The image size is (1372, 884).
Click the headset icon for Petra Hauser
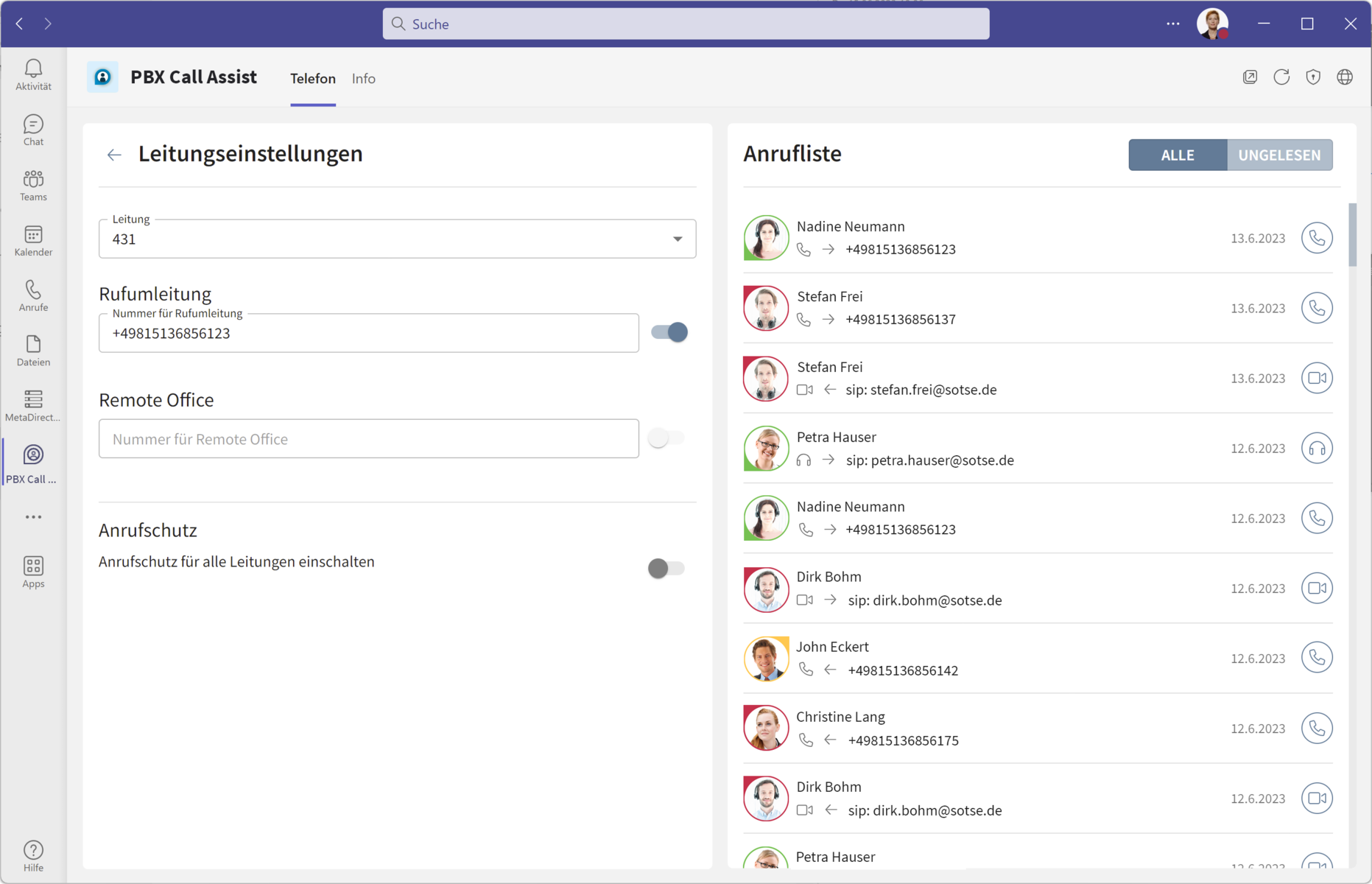tap(1316, 448)
